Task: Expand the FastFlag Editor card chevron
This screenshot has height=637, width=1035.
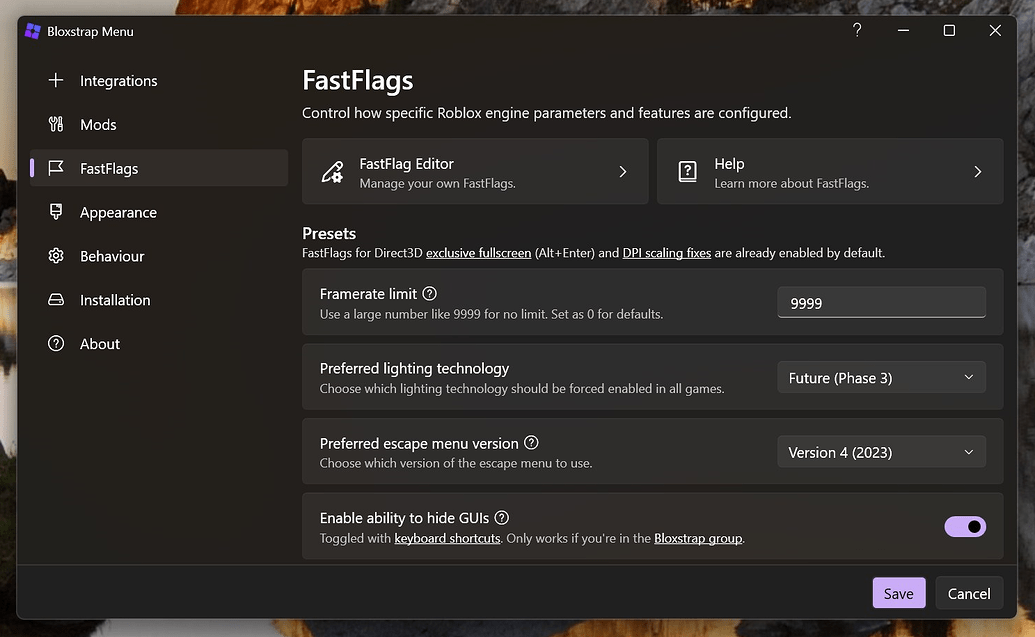Action: click(x=622, y=171)
